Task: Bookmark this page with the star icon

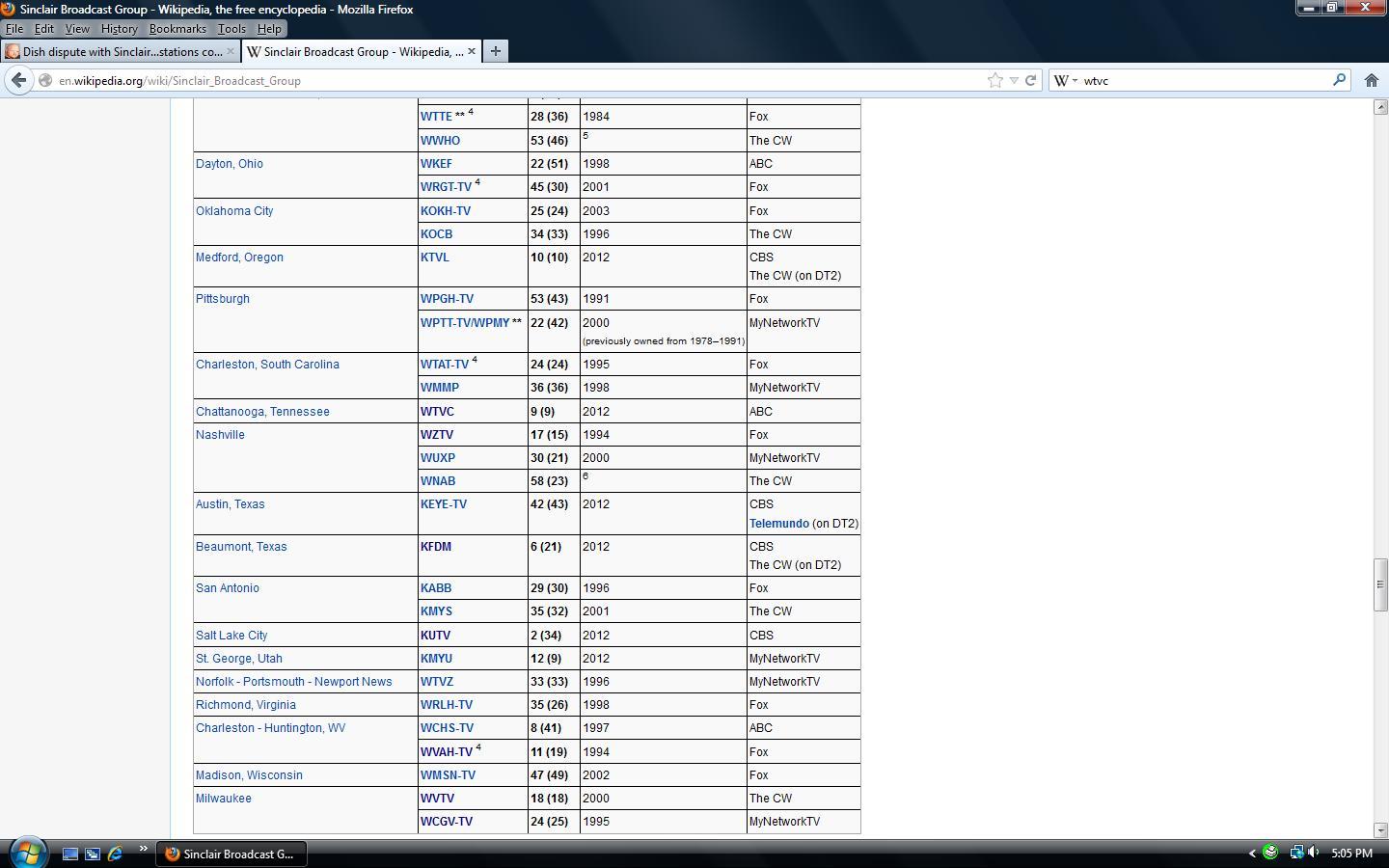Action: [995, 80]
